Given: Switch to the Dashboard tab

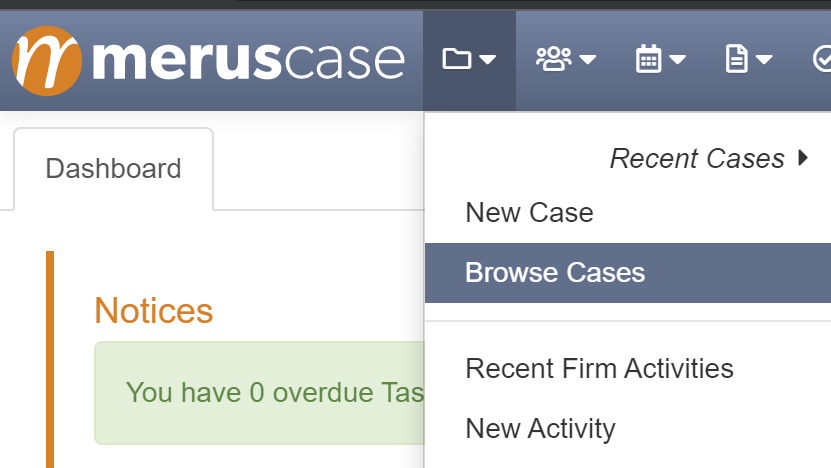Looking at the screenshot, I should pos(113,169).
